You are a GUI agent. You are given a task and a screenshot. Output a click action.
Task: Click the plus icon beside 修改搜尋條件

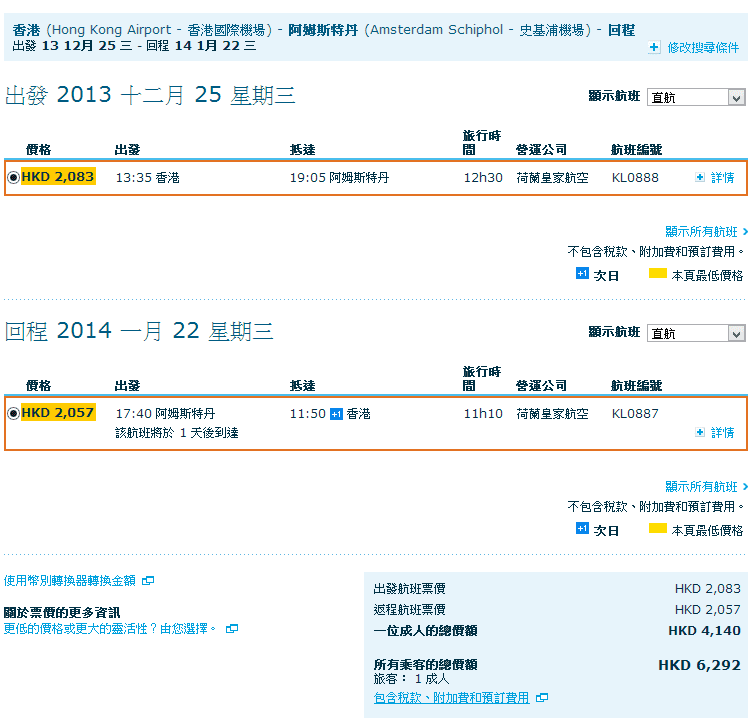(654, 47)
